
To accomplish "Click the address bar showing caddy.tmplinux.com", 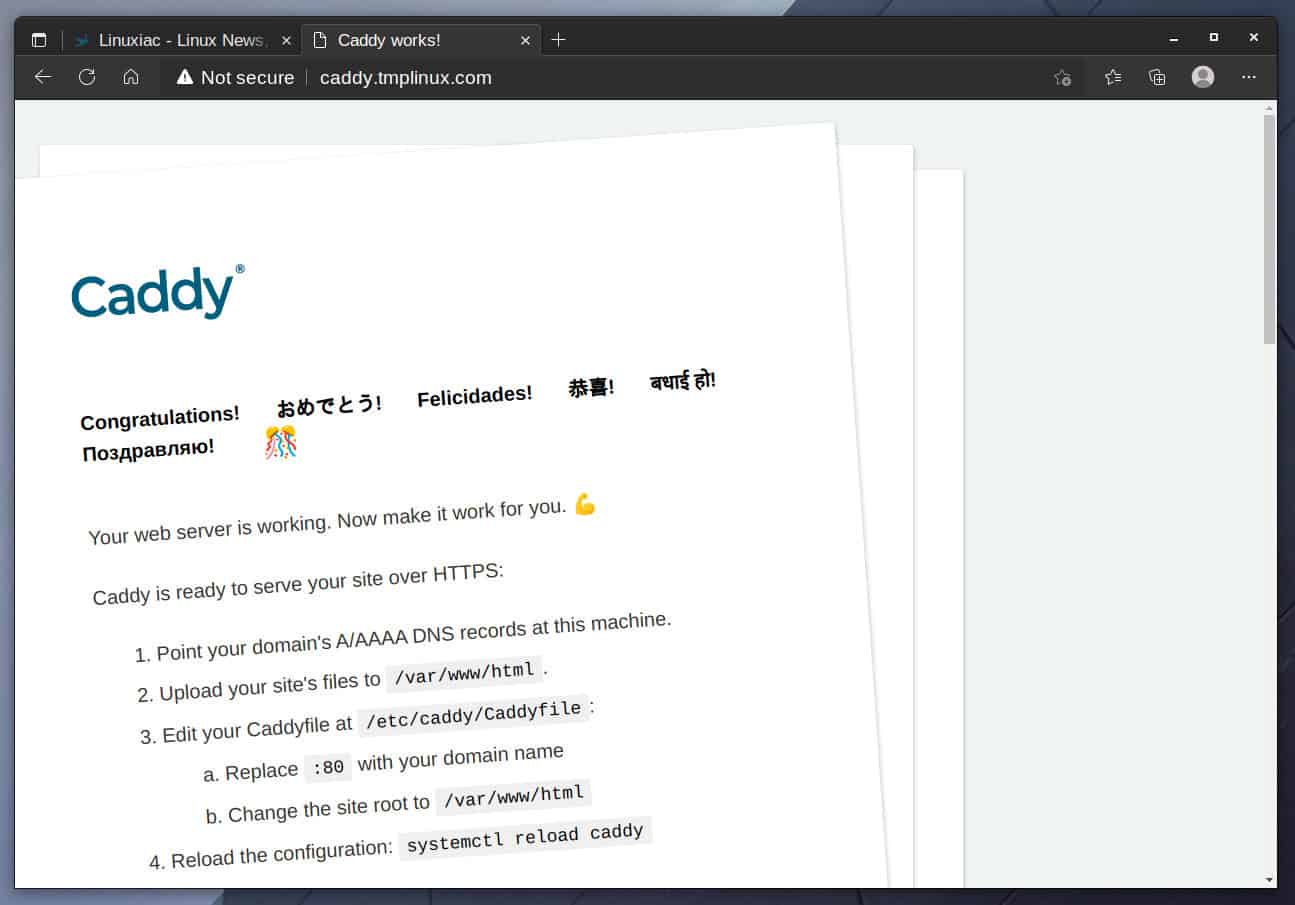I will (x=405, y=77).
